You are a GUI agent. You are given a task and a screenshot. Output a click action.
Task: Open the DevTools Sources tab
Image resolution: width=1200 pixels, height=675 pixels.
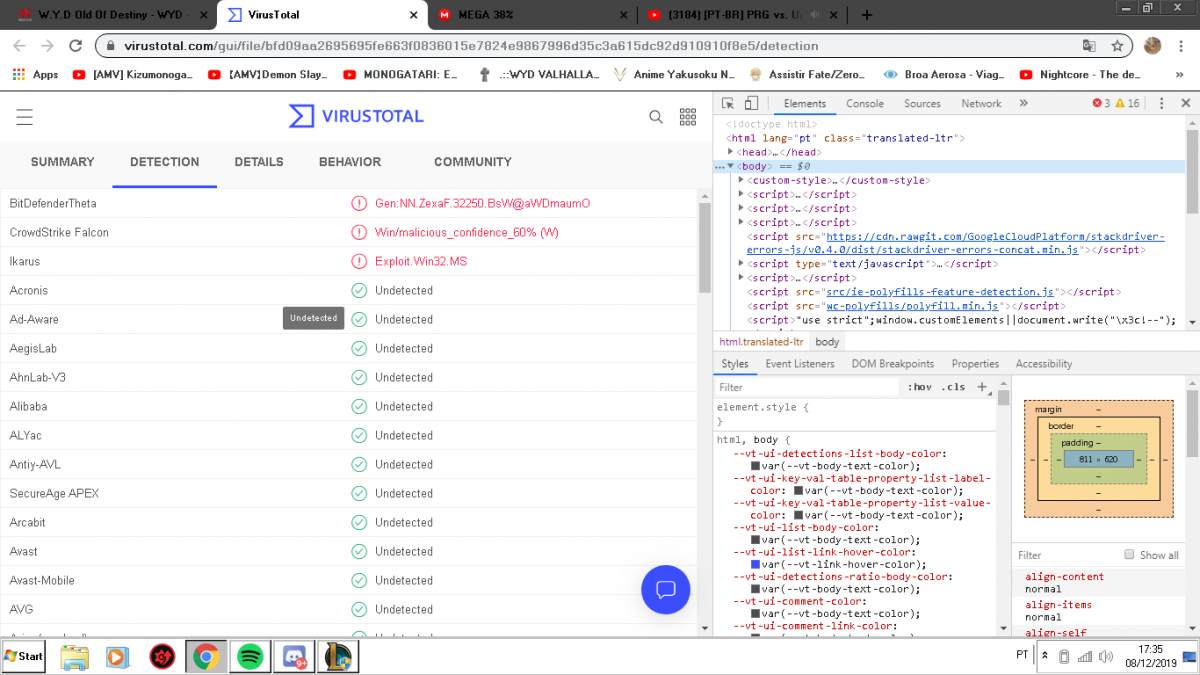coord(922,103)
